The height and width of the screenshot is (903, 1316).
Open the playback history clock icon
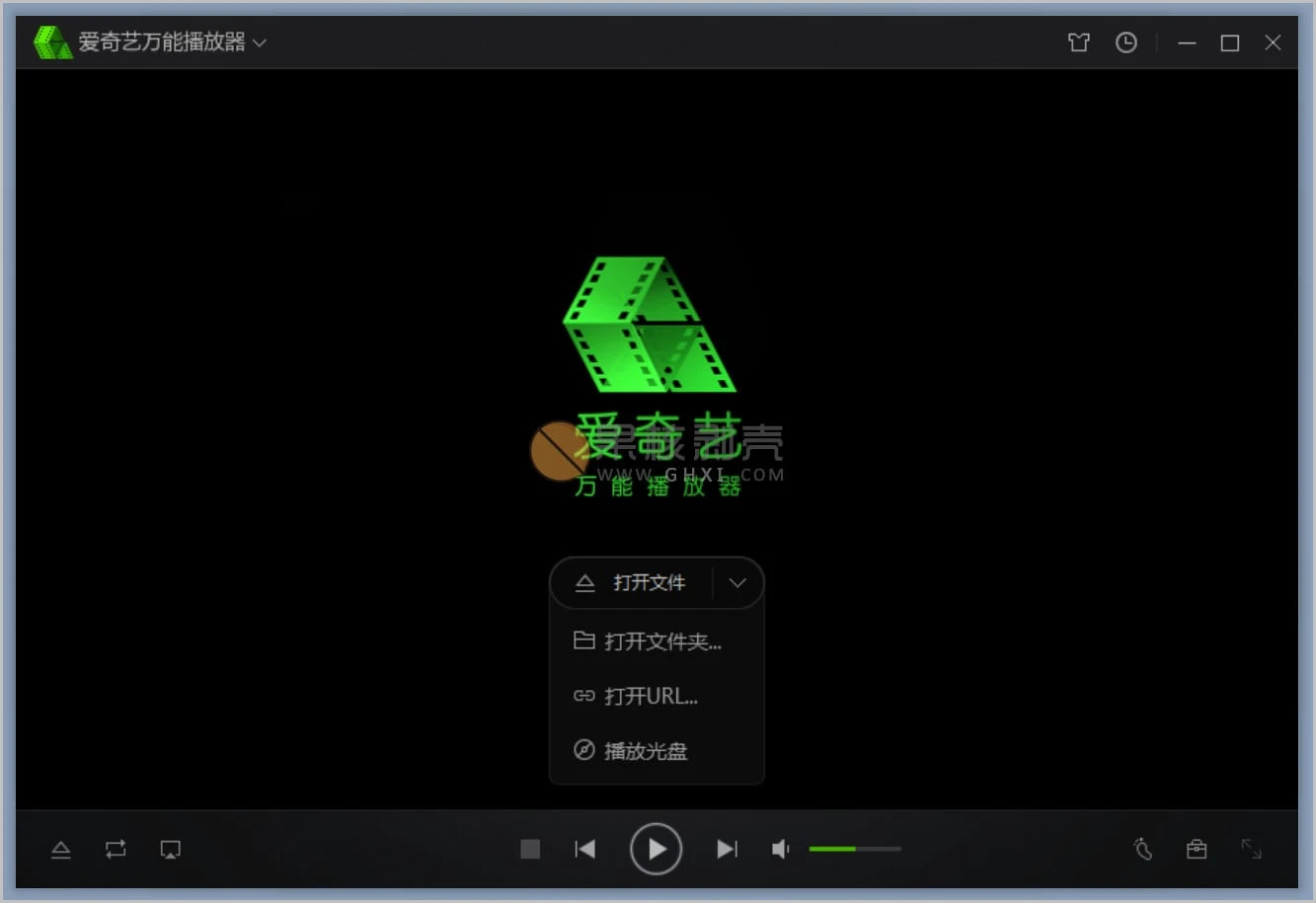tap(1125, 42)
